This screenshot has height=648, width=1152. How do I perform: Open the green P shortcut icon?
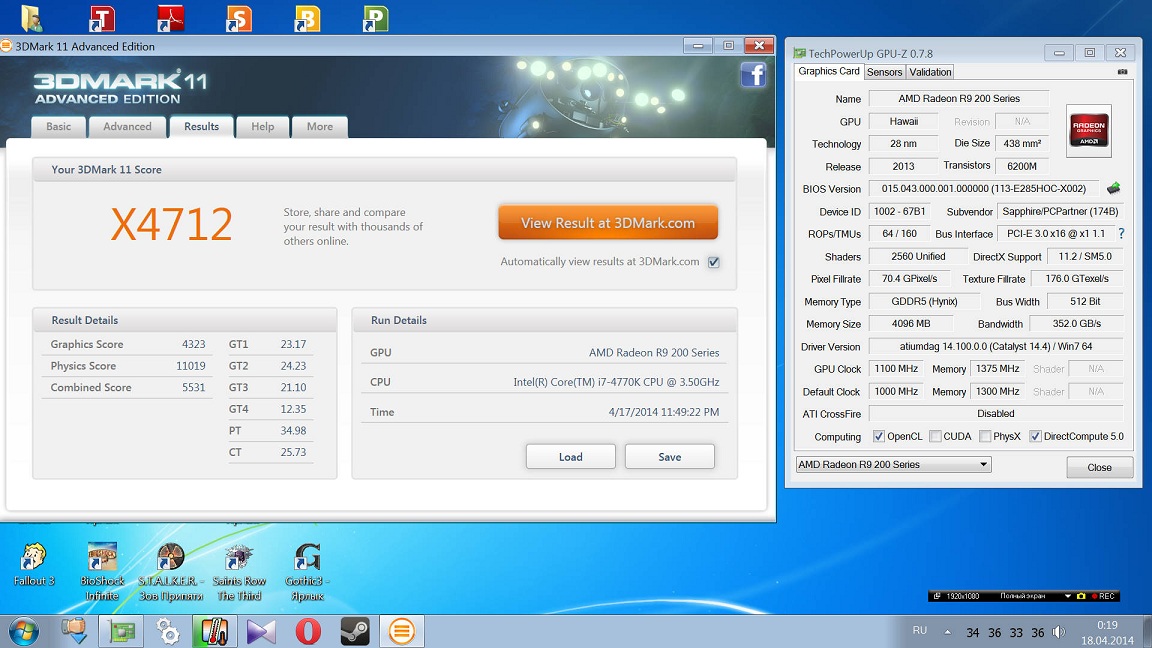pyautogui.click(x=375, y=18)
